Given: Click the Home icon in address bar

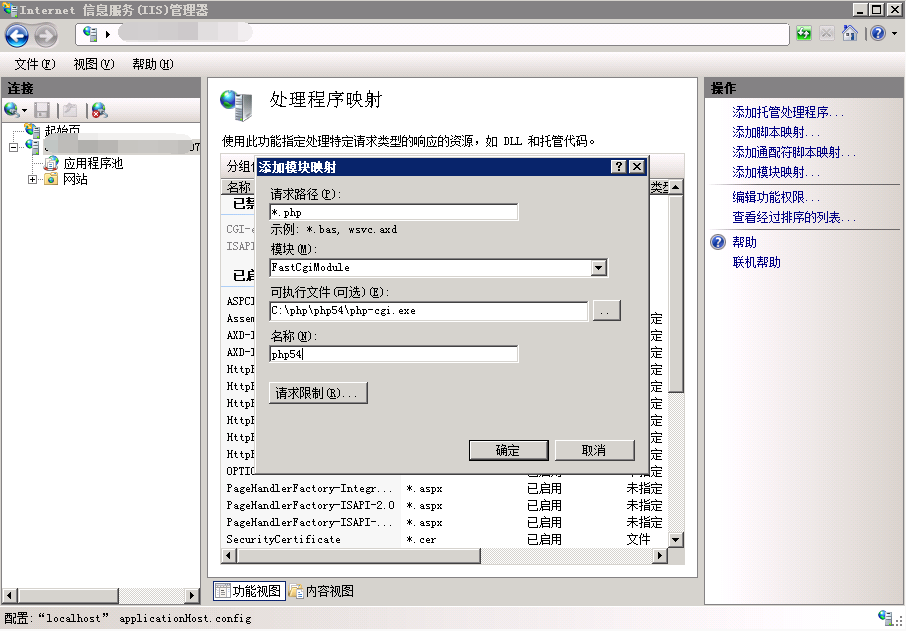Looking at the screenshot, I should tap(850, 34).
